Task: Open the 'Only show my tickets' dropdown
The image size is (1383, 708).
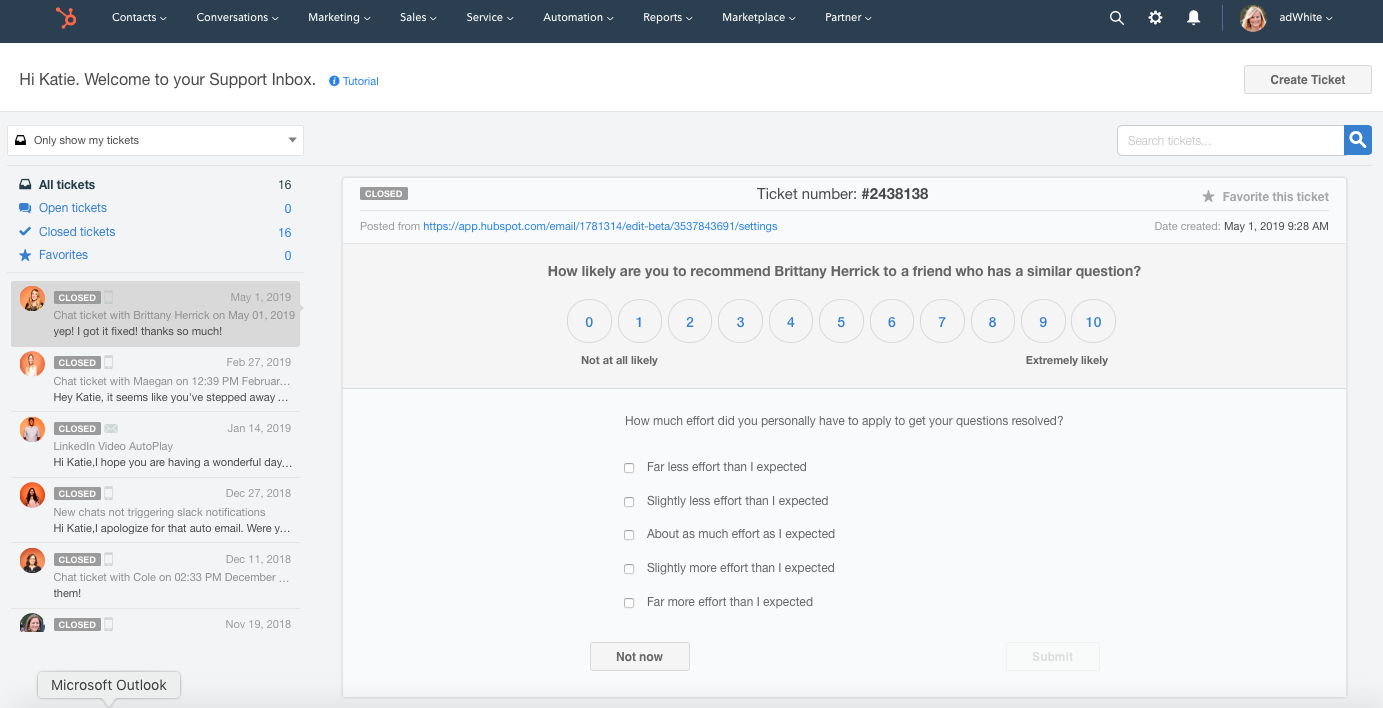Action: [155, 141]
